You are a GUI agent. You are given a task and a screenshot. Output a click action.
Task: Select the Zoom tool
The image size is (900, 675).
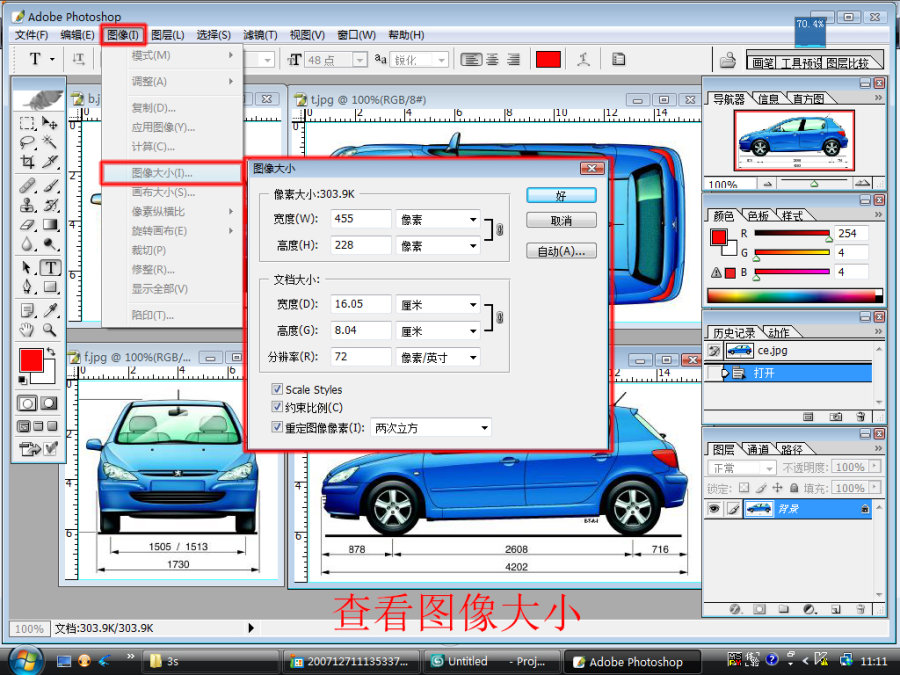[50, 329]
